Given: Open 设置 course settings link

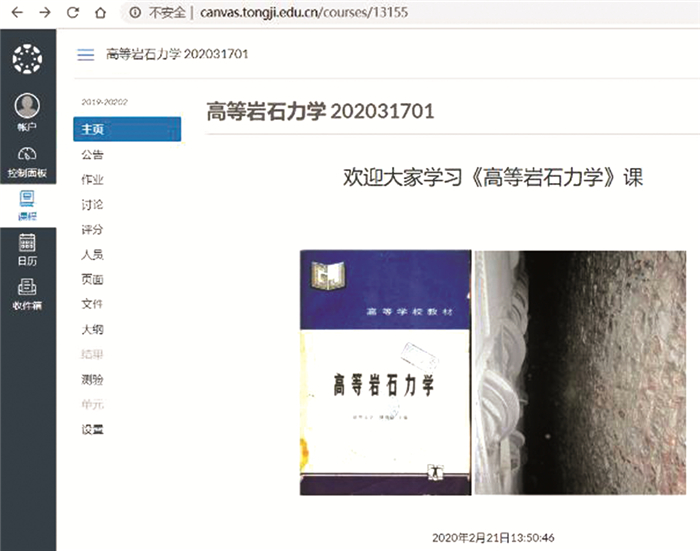Looking at the screenshot, I should click(92, 430).
